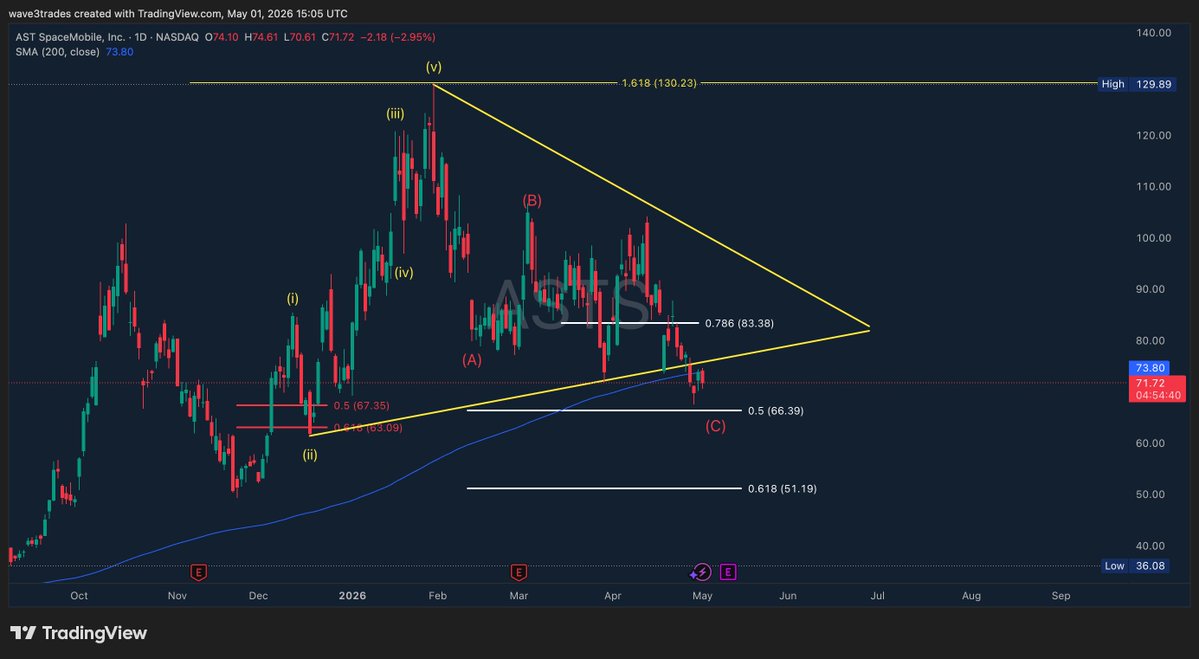
Task: Click Nov on the time axis
Action: point(177,596)
